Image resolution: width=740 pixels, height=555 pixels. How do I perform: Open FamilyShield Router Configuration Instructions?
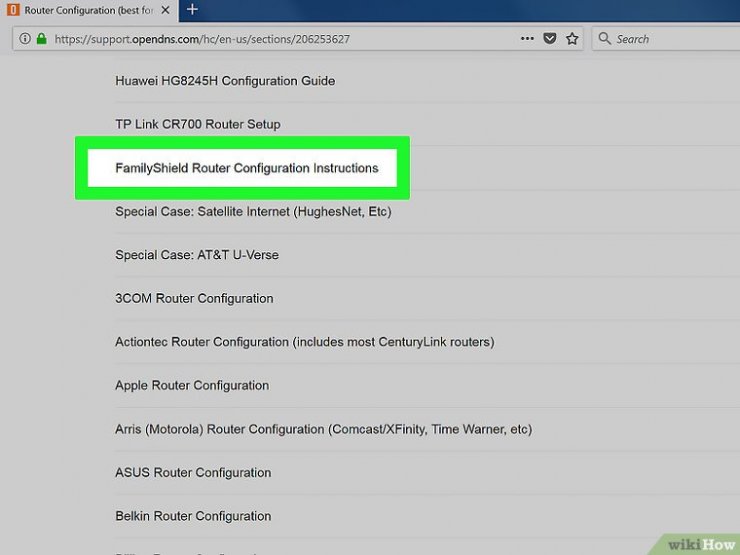247,168
